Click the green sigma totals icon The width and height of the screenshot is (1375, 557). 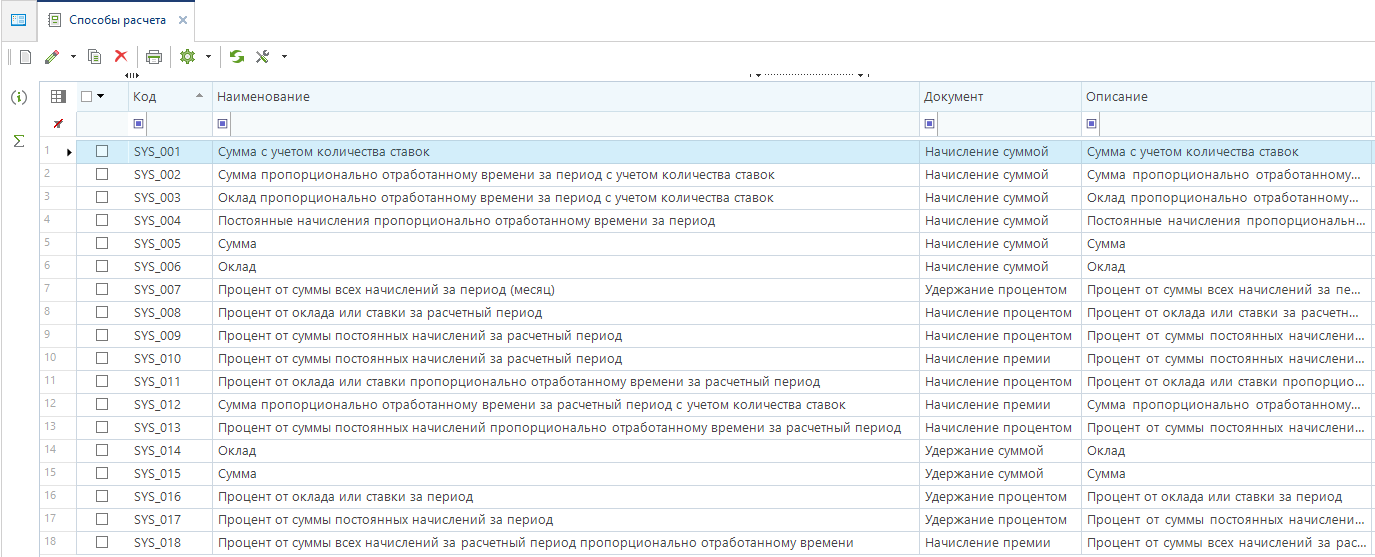tap(18, 141)
